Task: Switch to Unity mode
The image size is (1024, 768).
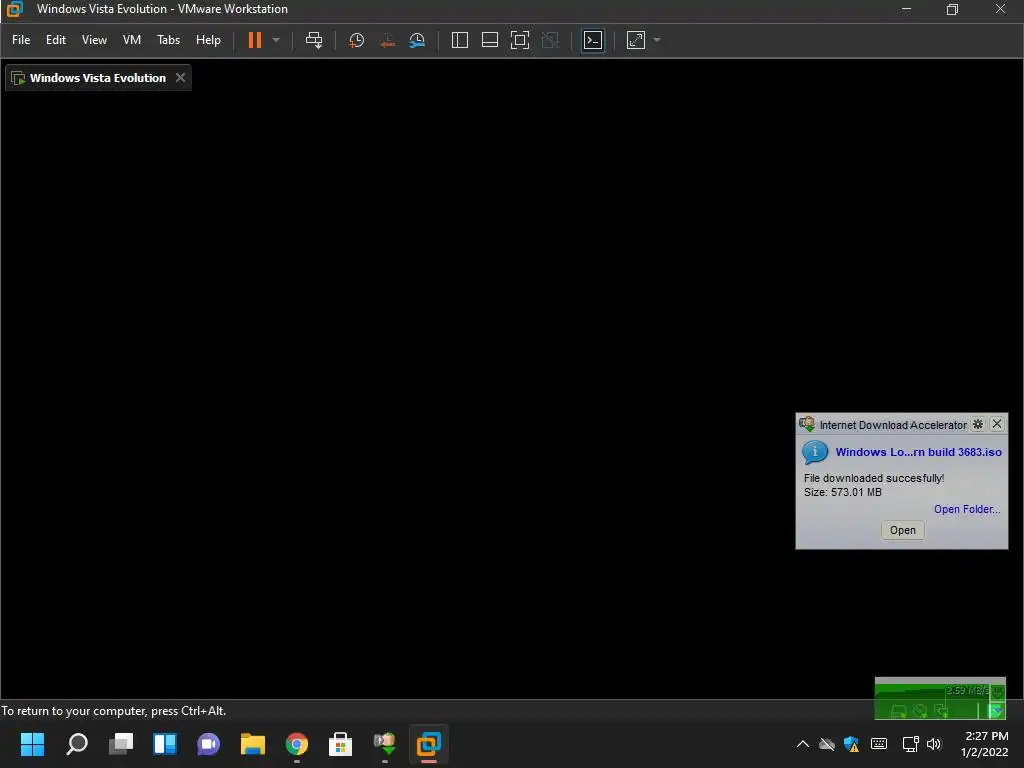Action: pos(551,40)
